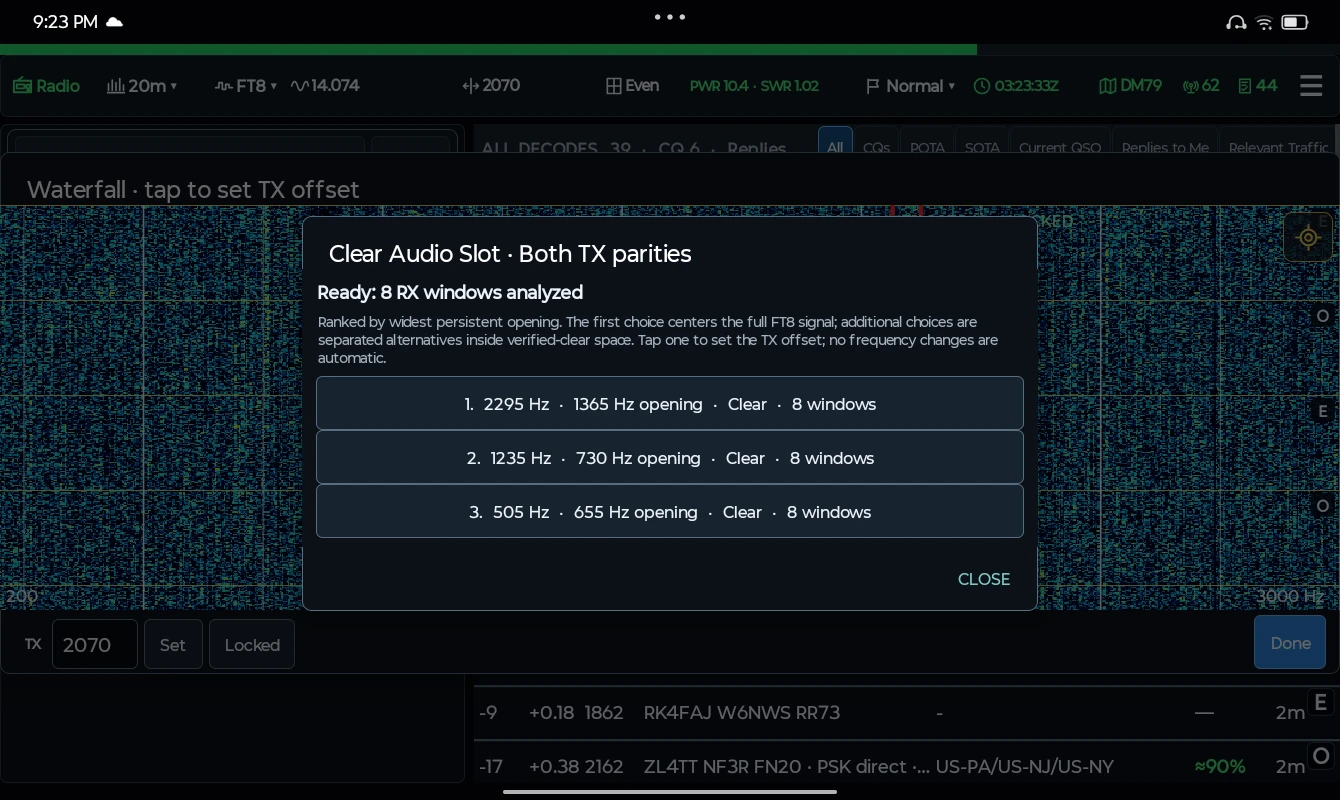Tap the iOS three-dot multitasking control
The height and width of the screenshot is (800, 1340).
coord(670,17)
